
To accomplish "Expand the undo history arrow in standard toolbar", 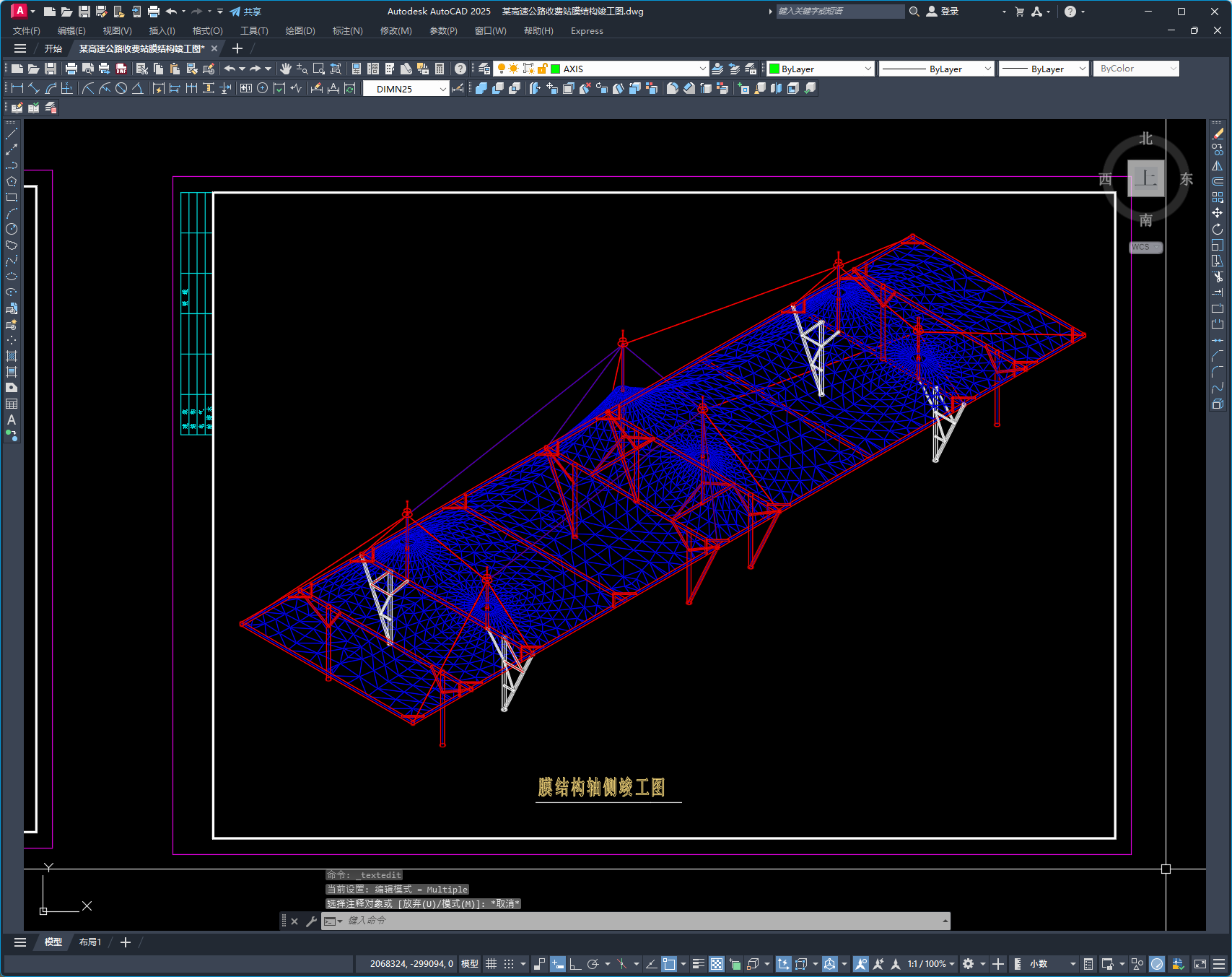I will 242,69.
